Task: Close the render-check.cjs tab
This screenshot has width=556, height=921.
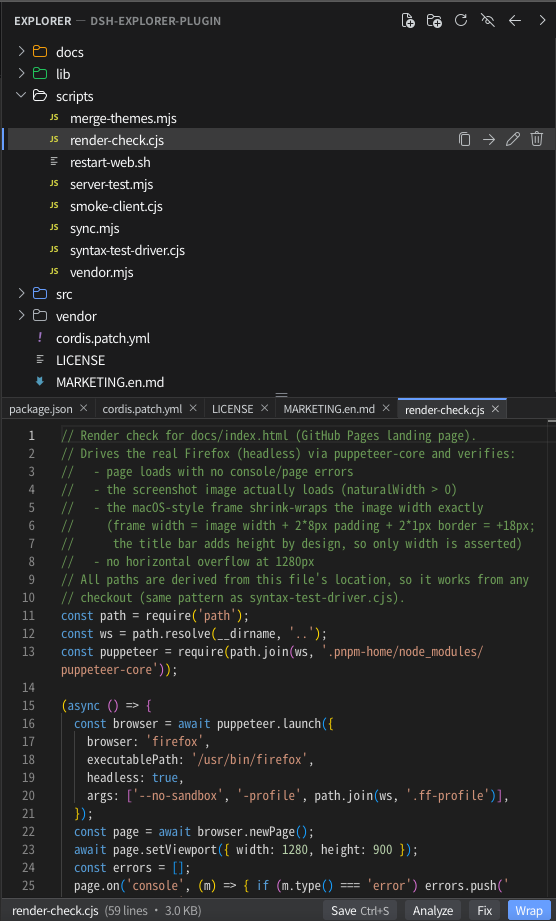Action: coord(496,408)
